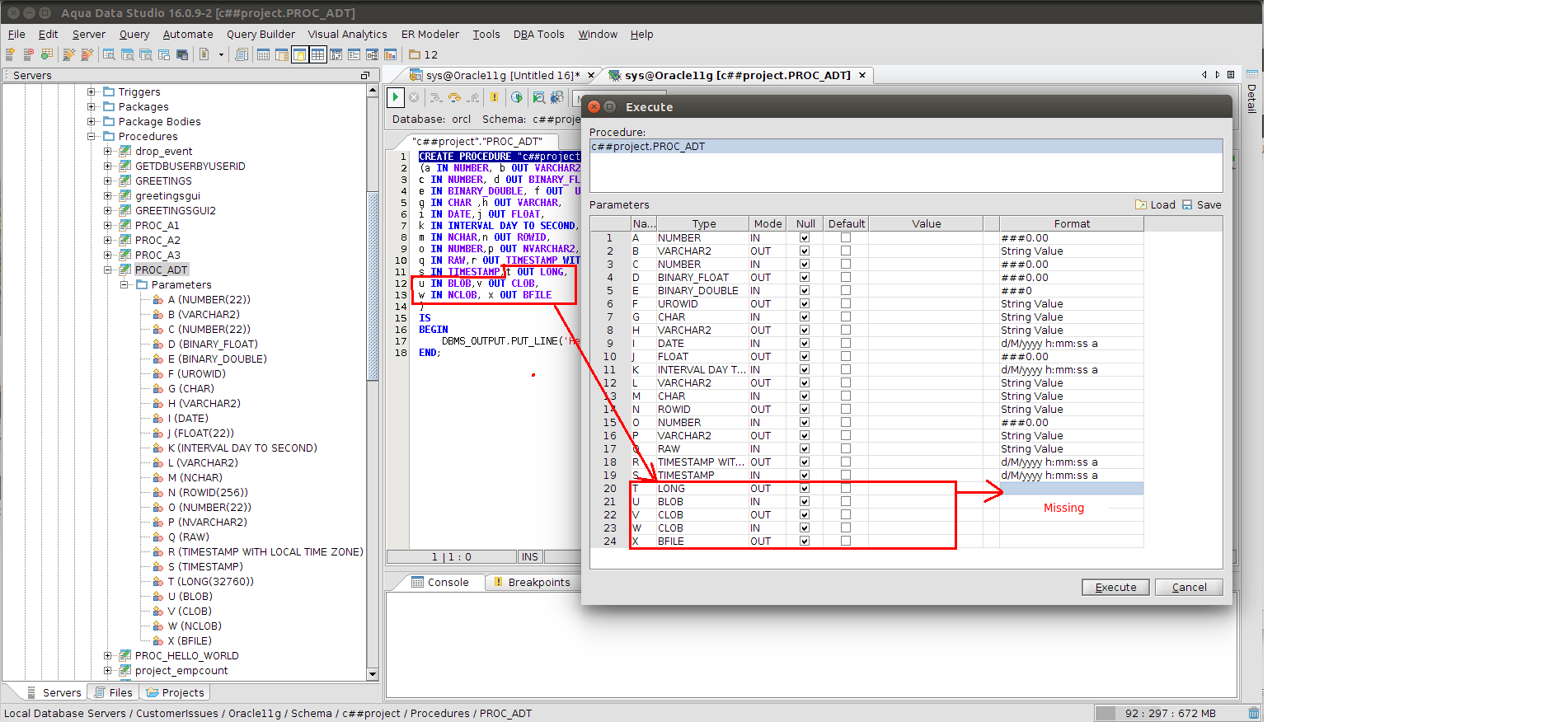Check the Default checkbox for parameter C
Screen dimensions: 1568x722
(846, 265)
